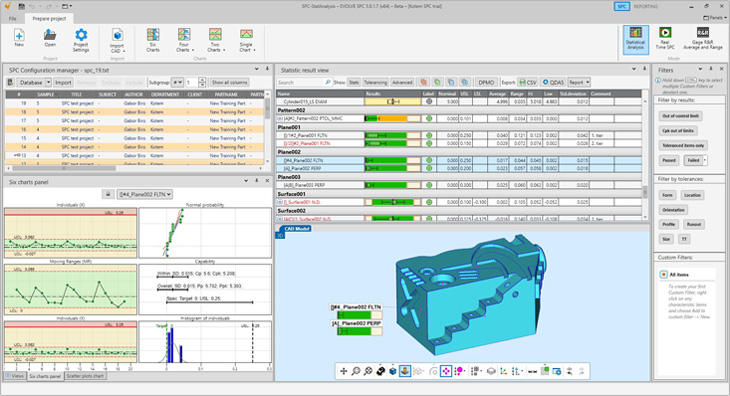Screen dimensions: 730x396
Task: Open the Plane002 FLTN characteristic dropdown
Action: pyautogui.click(x=145, y=194)
